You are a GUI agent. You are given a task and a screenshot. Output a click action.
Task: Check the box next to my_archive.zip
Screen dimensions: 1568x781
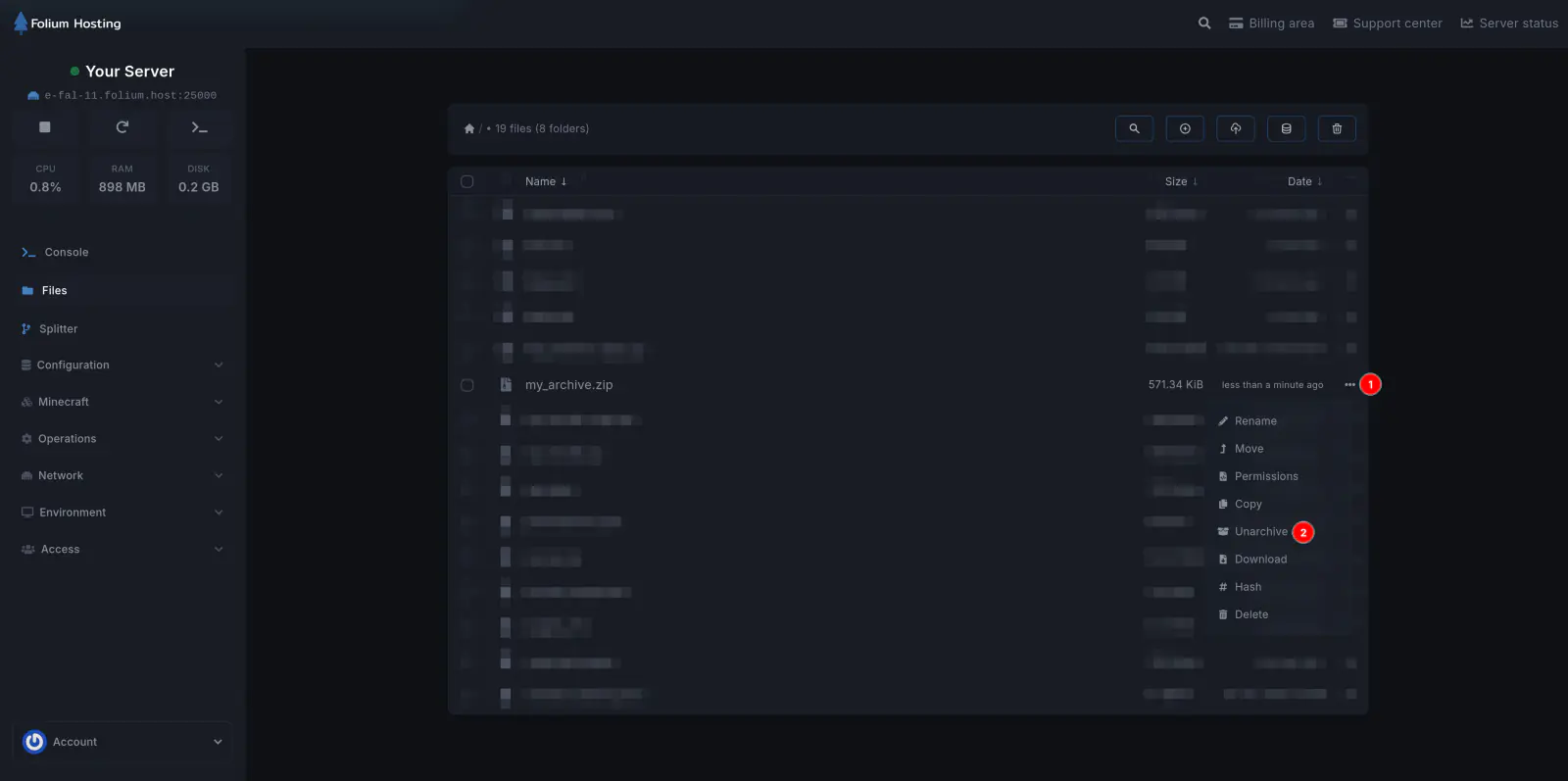tap(467, 385)
